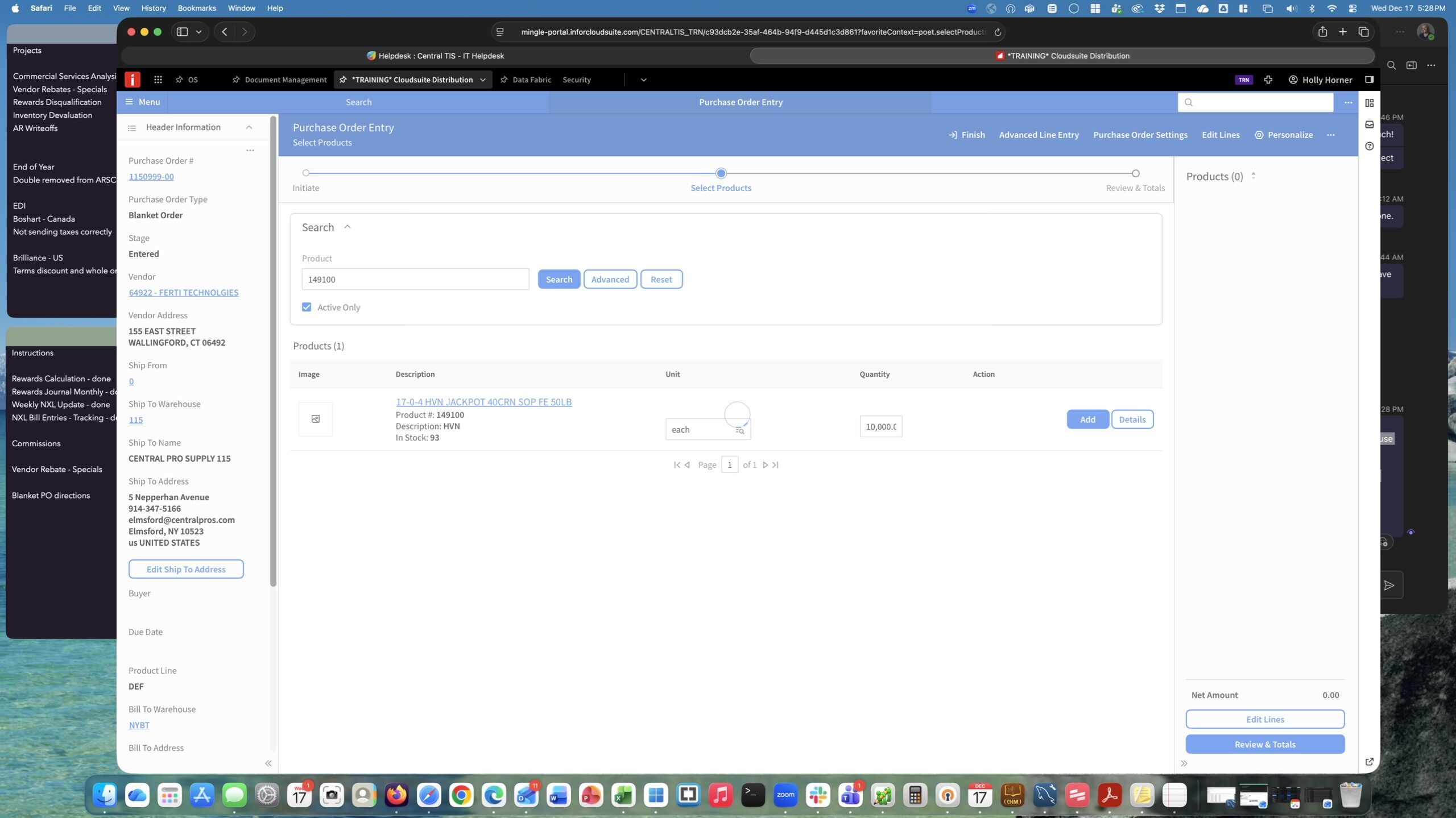This screenshot has width=1456, height=818.
Task: Open page in new window icon
Action: (1370, 762)
